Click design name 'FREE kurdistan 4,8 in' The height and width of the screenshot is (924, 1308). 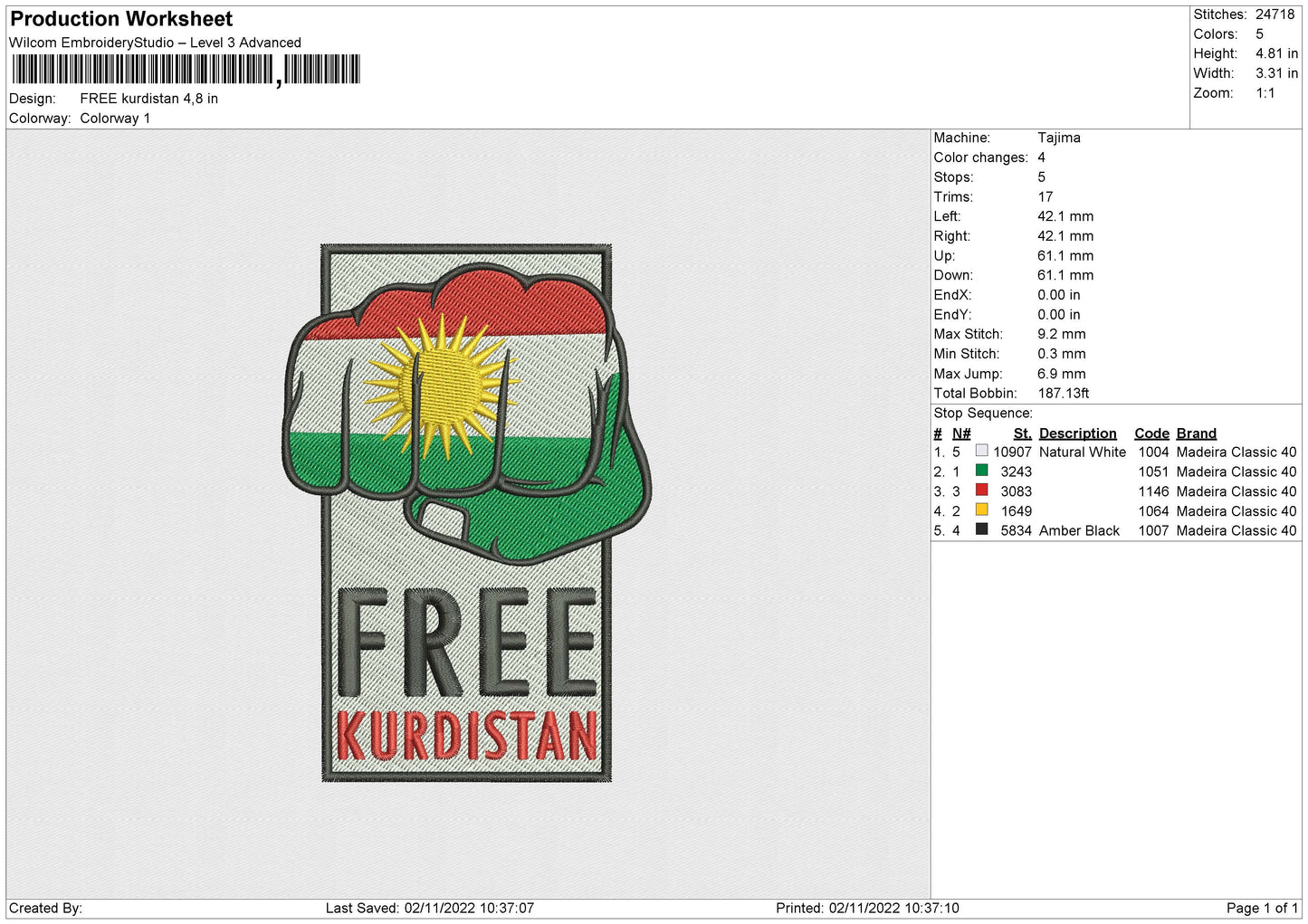[x=148, y=99]
